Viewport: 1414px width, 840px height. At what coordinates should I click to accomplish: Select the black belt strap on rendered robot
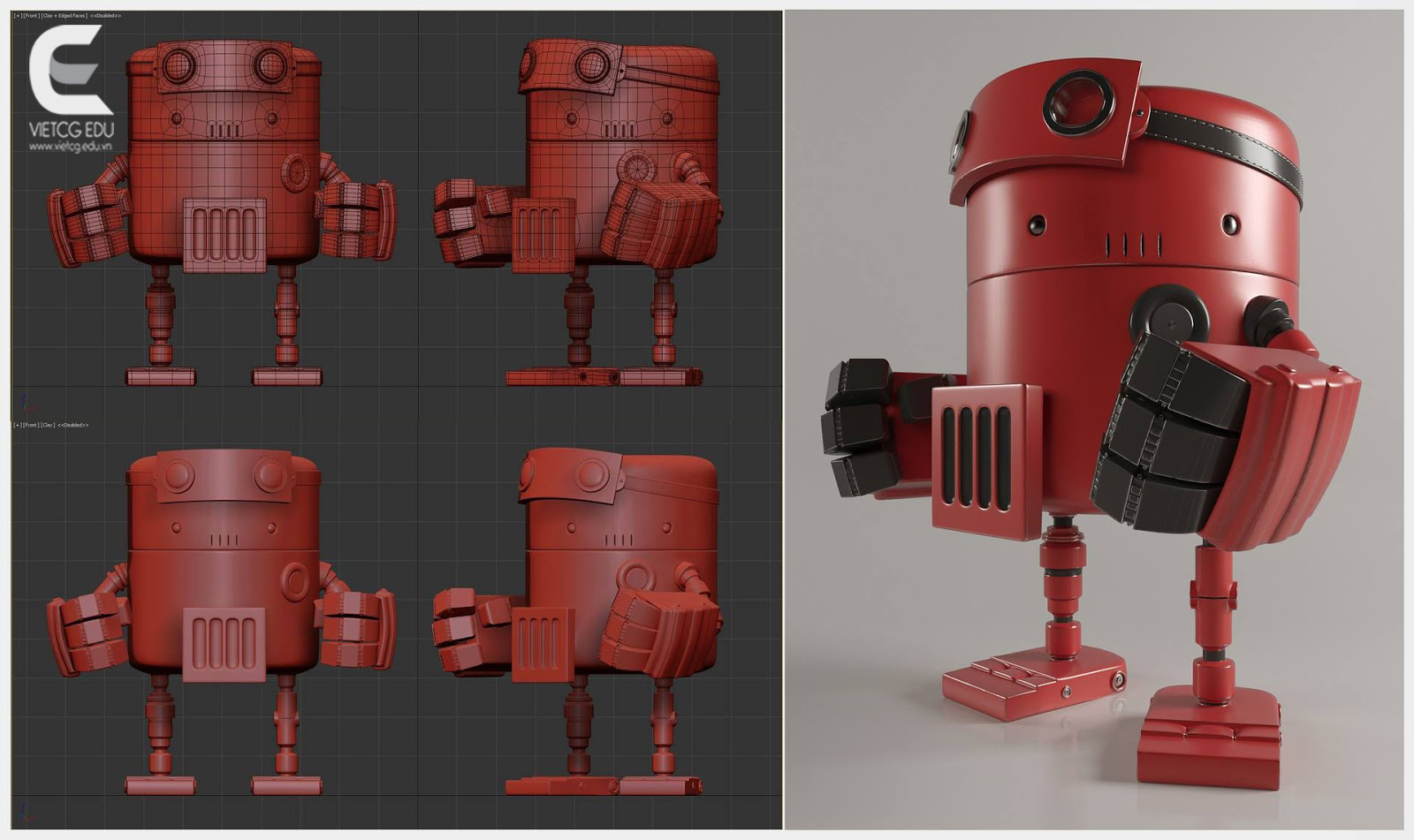[1220, 141]
